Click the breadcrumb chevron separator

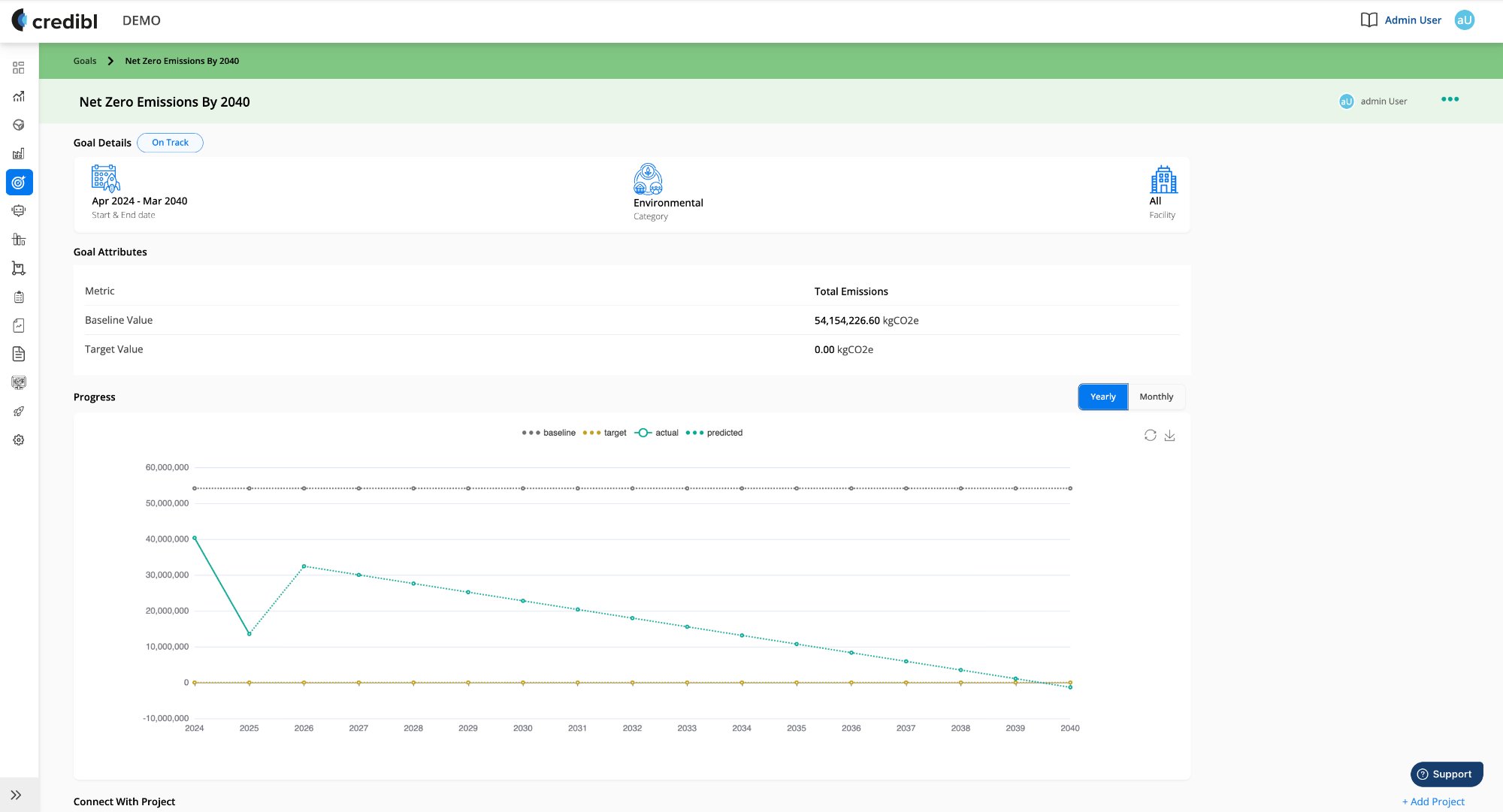tap(110, 61)
